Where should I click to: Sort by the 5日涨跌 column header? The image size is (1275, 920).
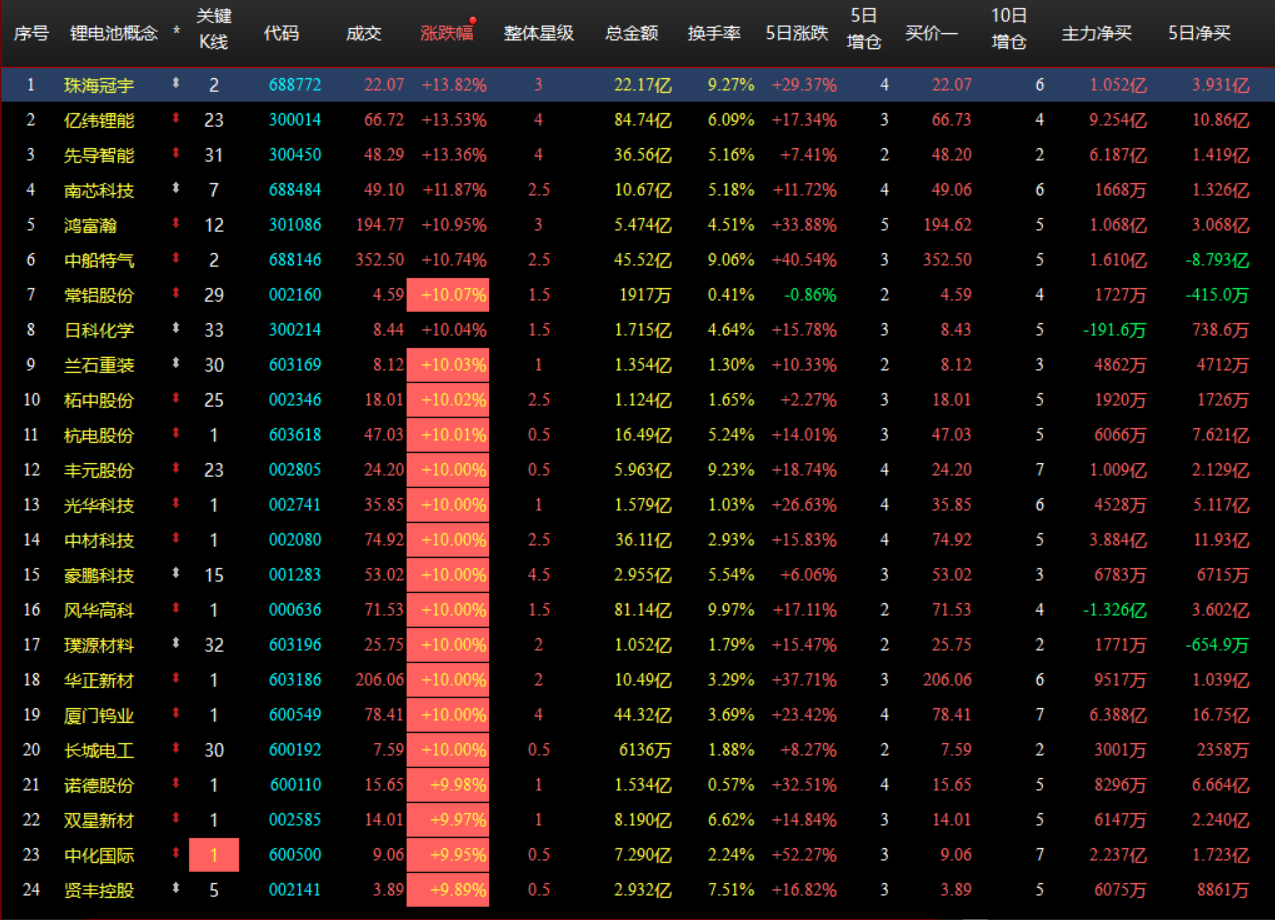point(797,33)
